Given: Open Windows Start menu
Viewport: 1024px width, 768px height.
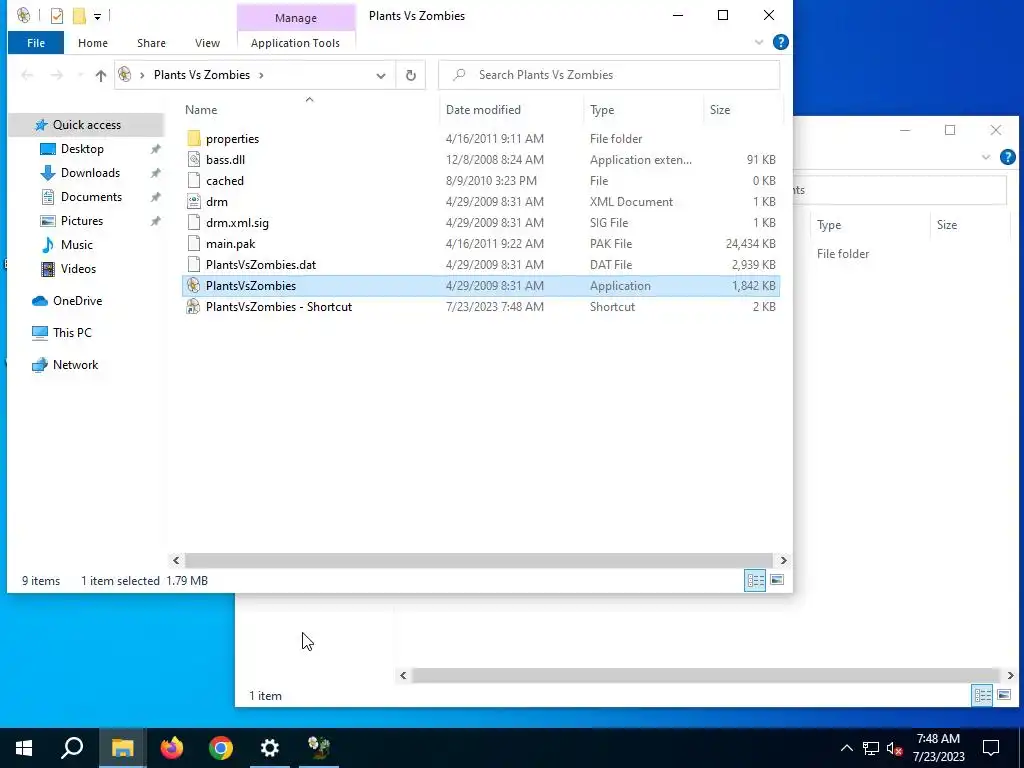Looking at the screenshot, I should (x=24, y=748).
